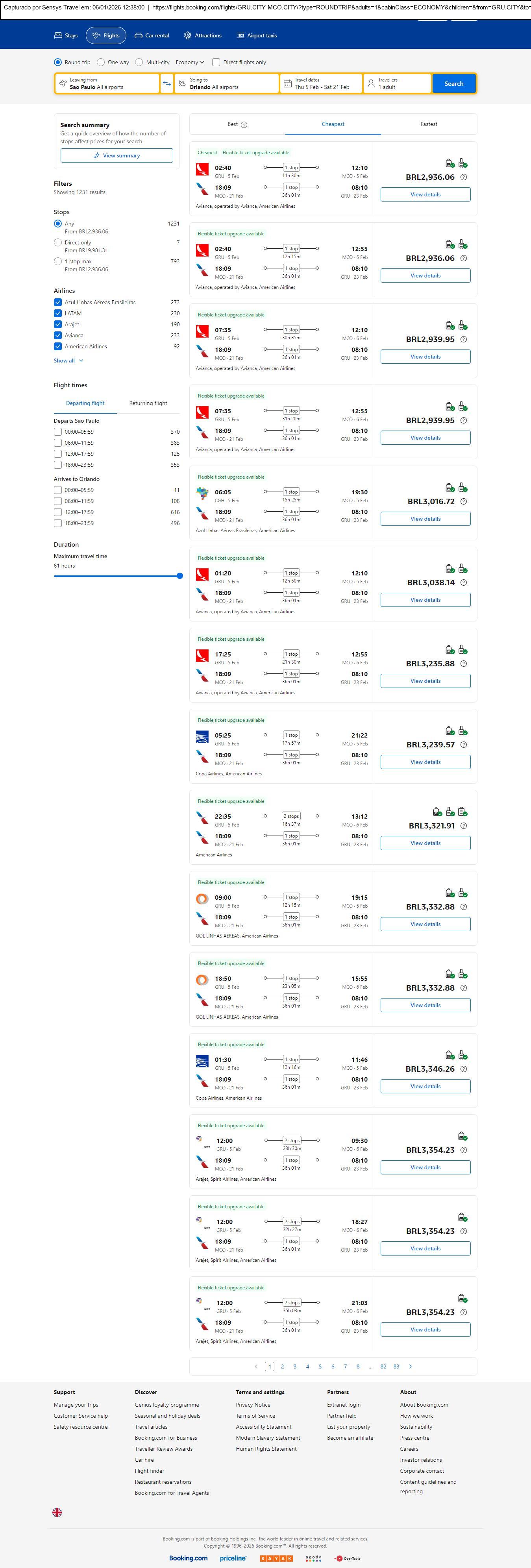Enable the Direct flights only checkbox

point(216,62)
